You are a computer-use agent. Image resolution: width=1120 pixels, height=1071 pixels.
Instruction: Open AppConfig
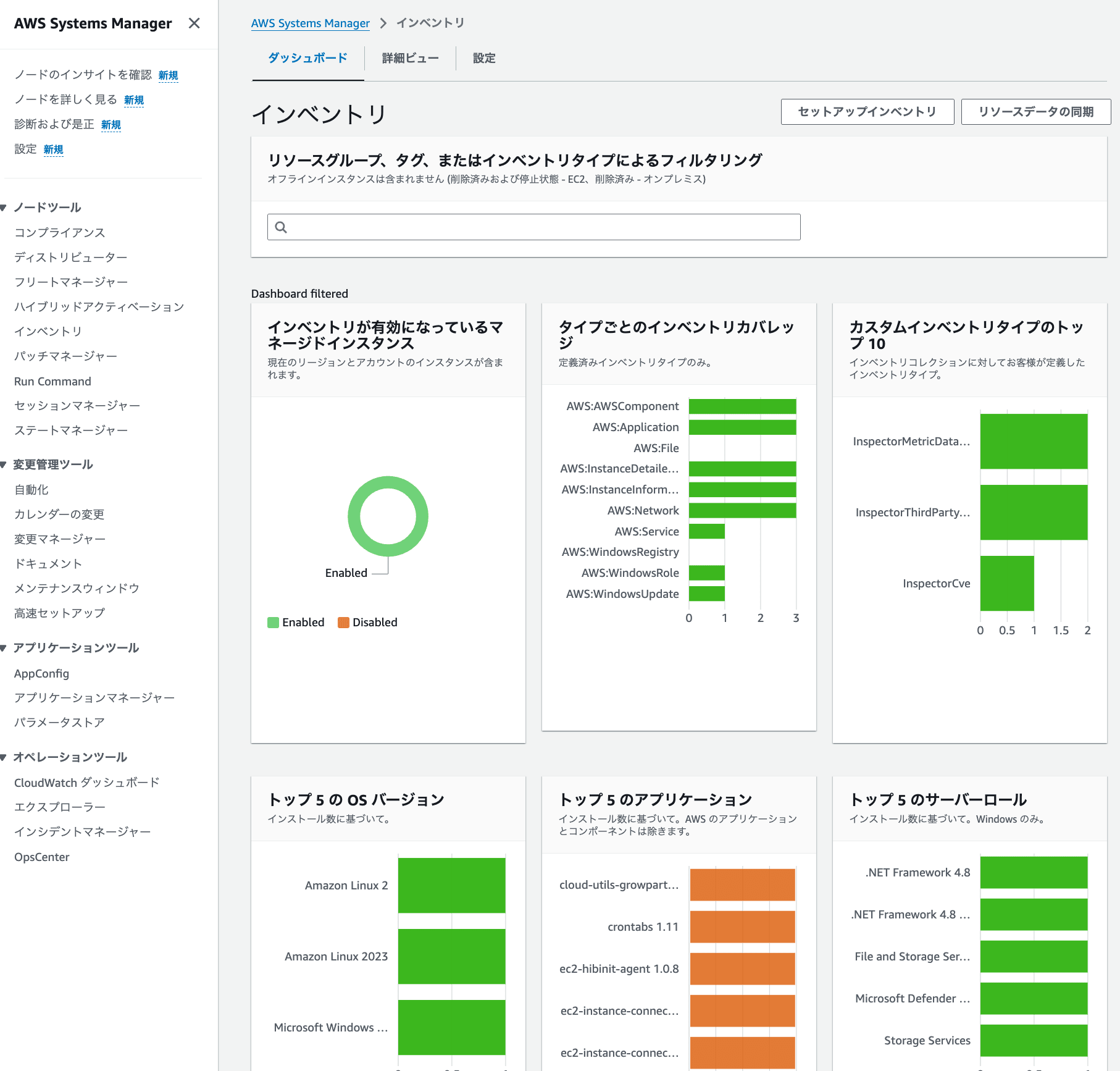pyautogui.click(x=41, y=673)
